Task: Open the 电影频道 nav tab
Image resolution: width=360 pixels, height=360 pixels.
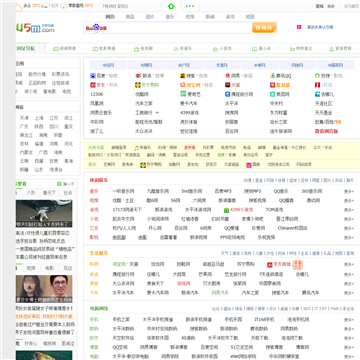Action: (x=104, y=49)
